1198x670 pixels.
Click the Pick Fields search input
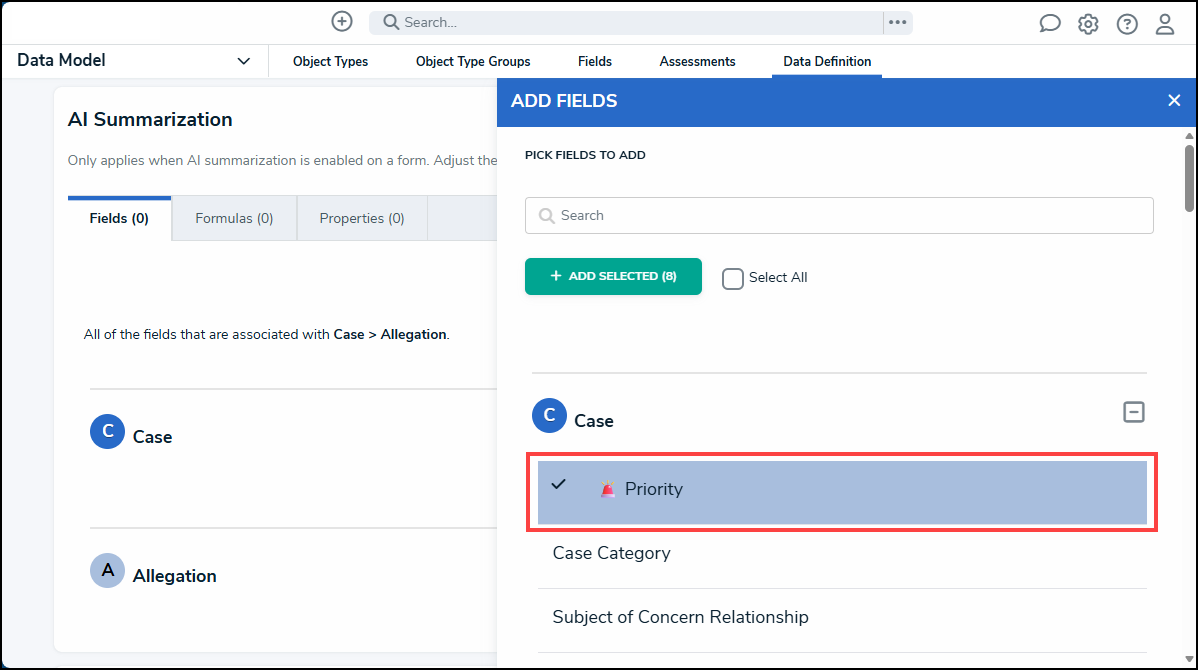click(x=839, y=215)
